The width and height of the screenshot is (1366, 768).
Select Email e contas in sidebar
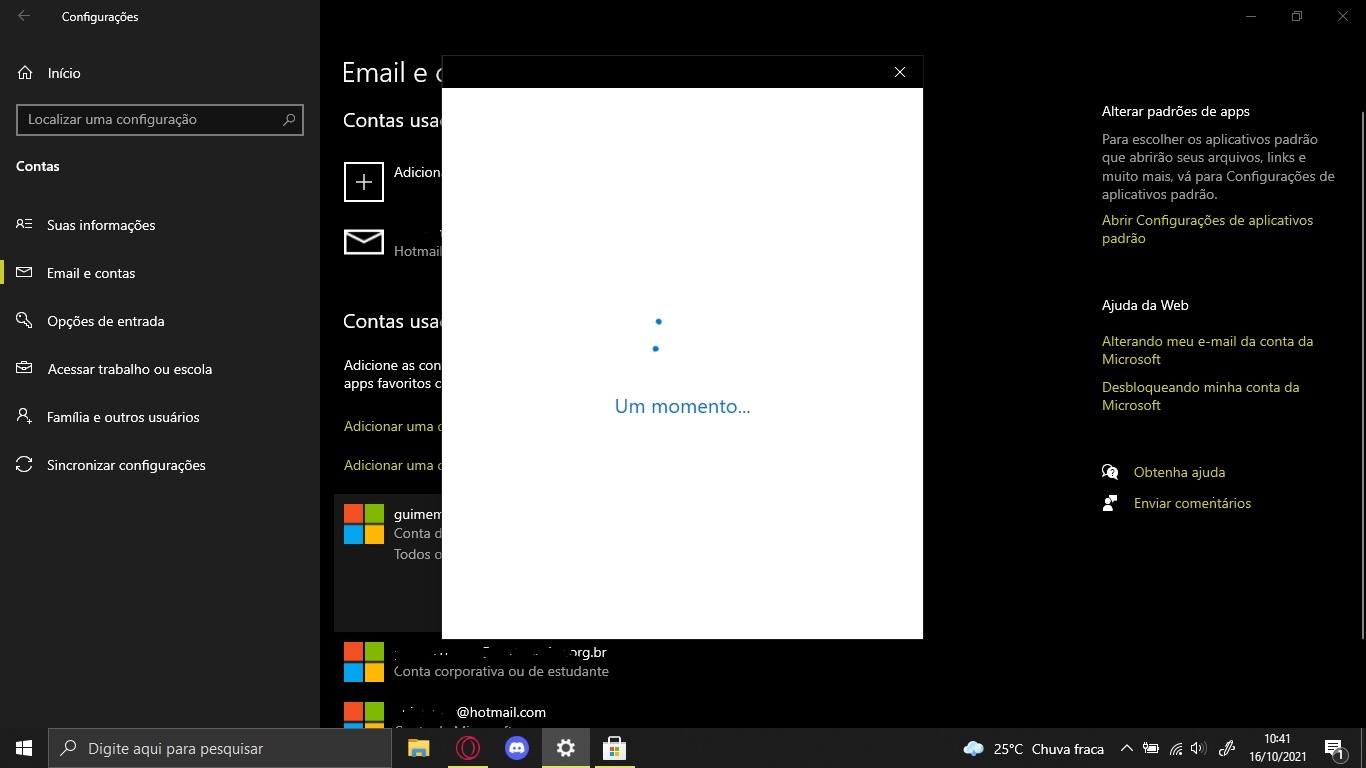[x=160, y=273]
